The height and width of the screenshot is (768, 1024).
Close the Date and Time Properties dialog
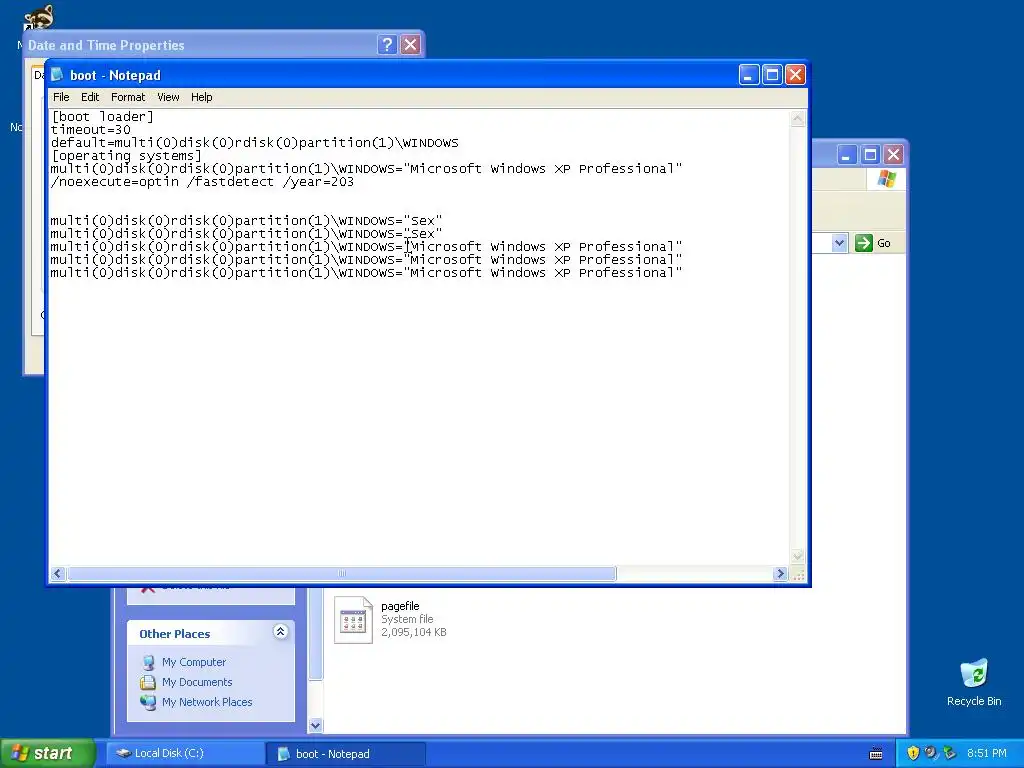coord(411,44)
